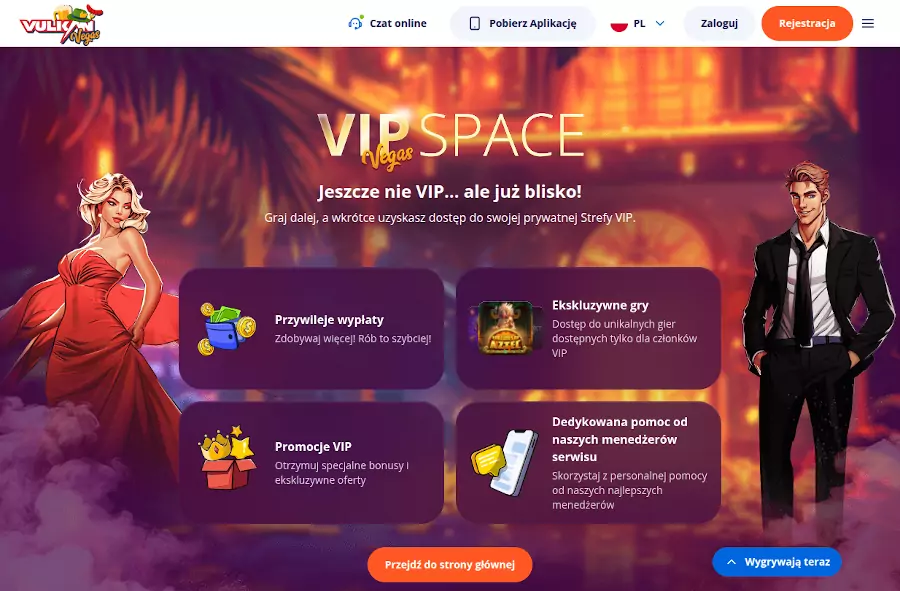Click the VIP Space Vegas banner logo
The image size is (900, 591).
[x=451, y=140]
